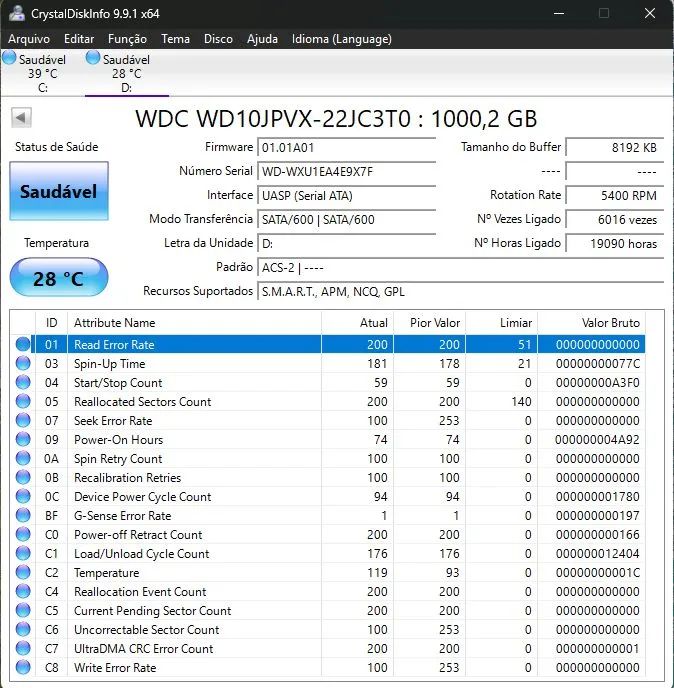Click the Padrão field ACS-2
The width and height of the screenshot is (674, 688).
(x=461, y=268)
